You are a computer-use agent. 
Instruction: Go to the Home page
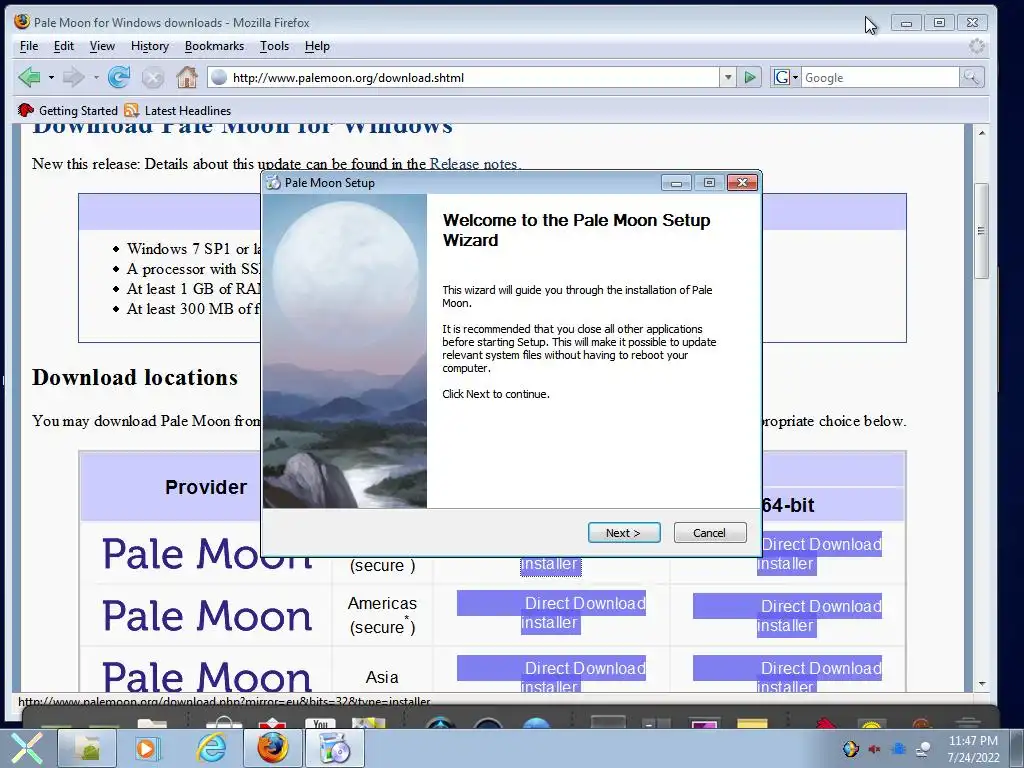[x=187, y=77]
